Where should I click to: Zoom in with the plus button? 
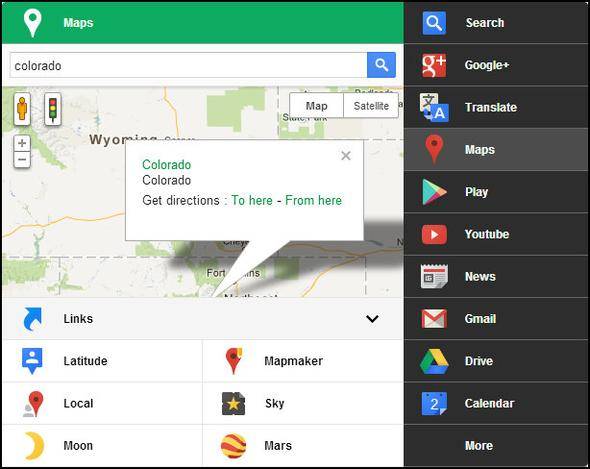(x=22, y=143)
